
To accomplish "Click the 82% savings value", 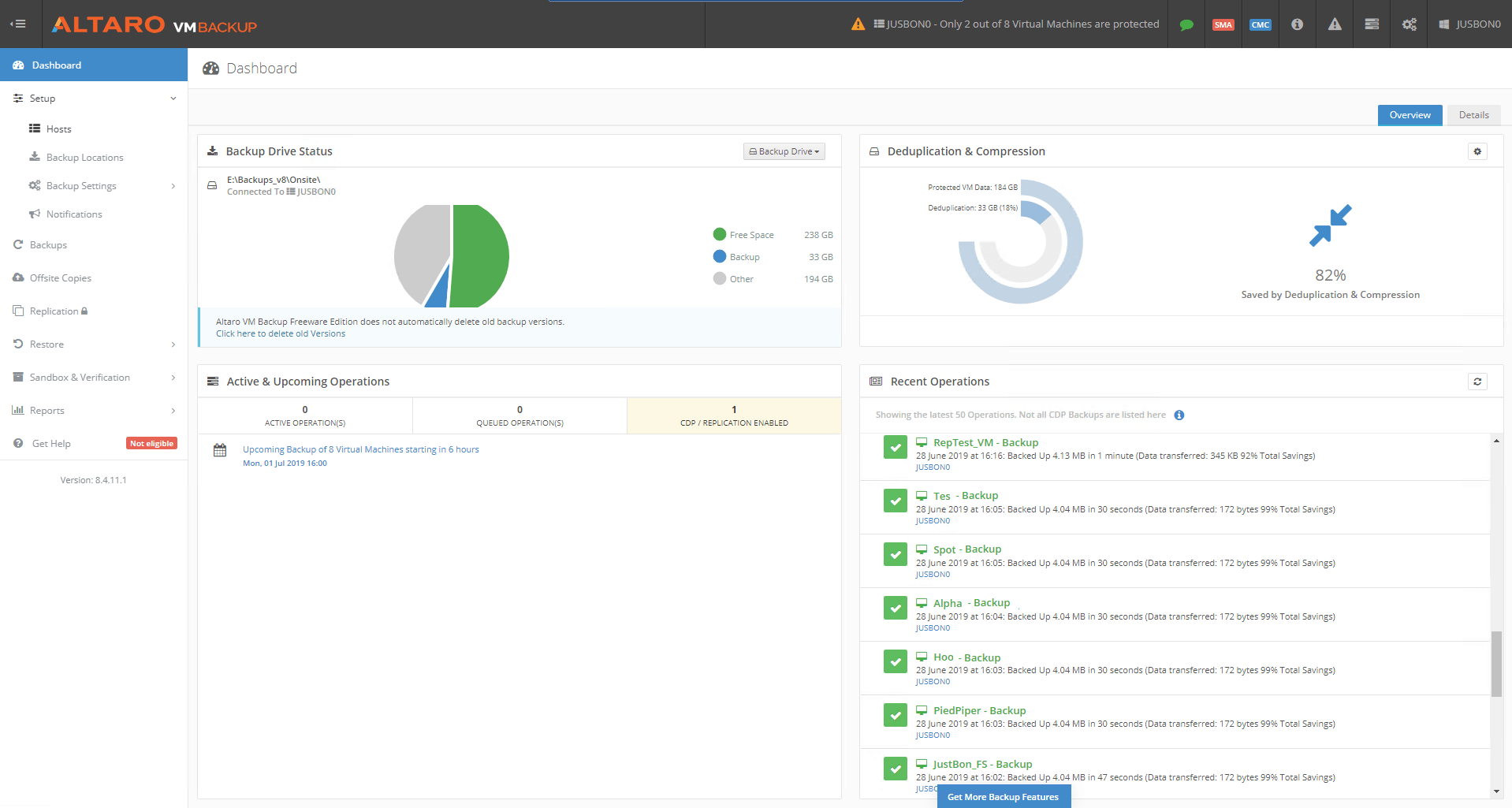I will coord(1330,275).
